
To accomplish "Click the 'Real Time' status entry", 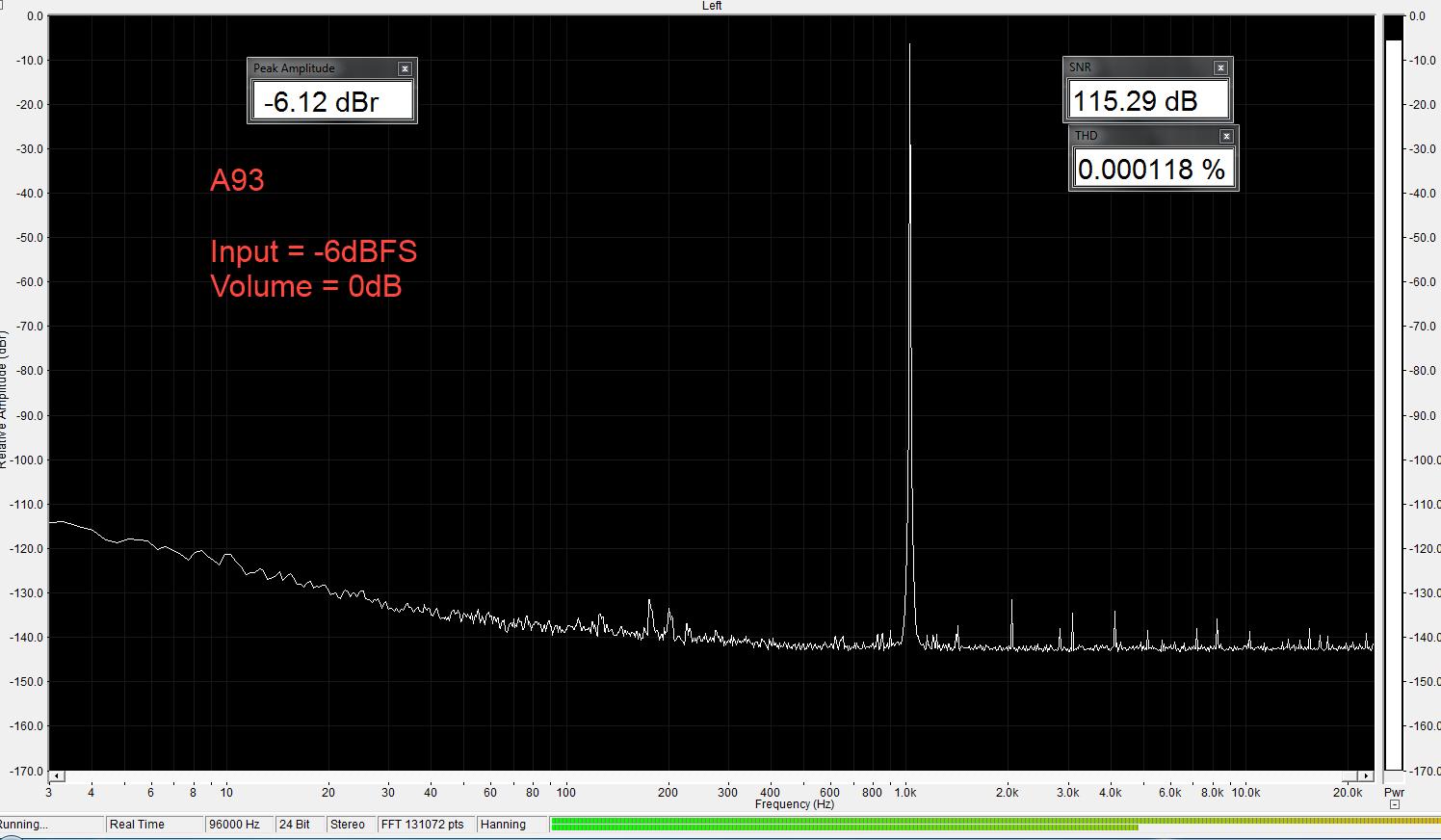I will click(154, 825).
